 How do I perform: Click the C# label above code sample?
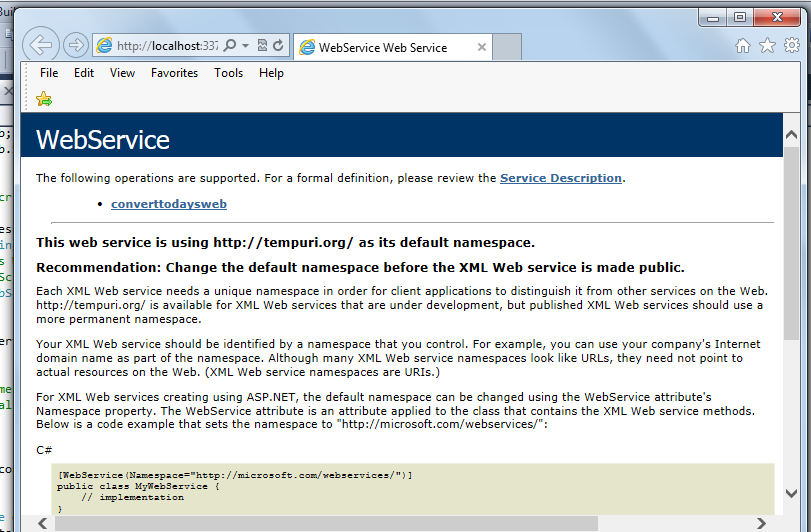[x=44, y=450]
